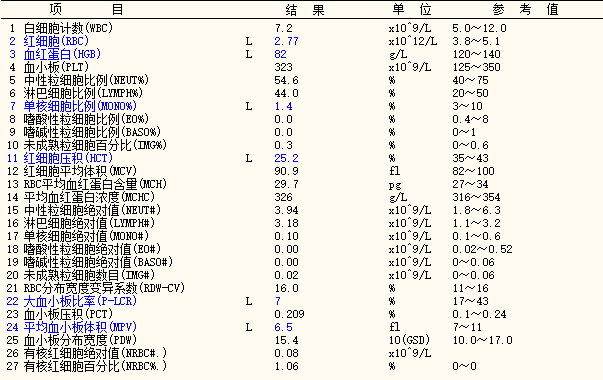Click the L flag beside RBC result
This screenshot has height=380, width=603.
(x=249, y=41)
